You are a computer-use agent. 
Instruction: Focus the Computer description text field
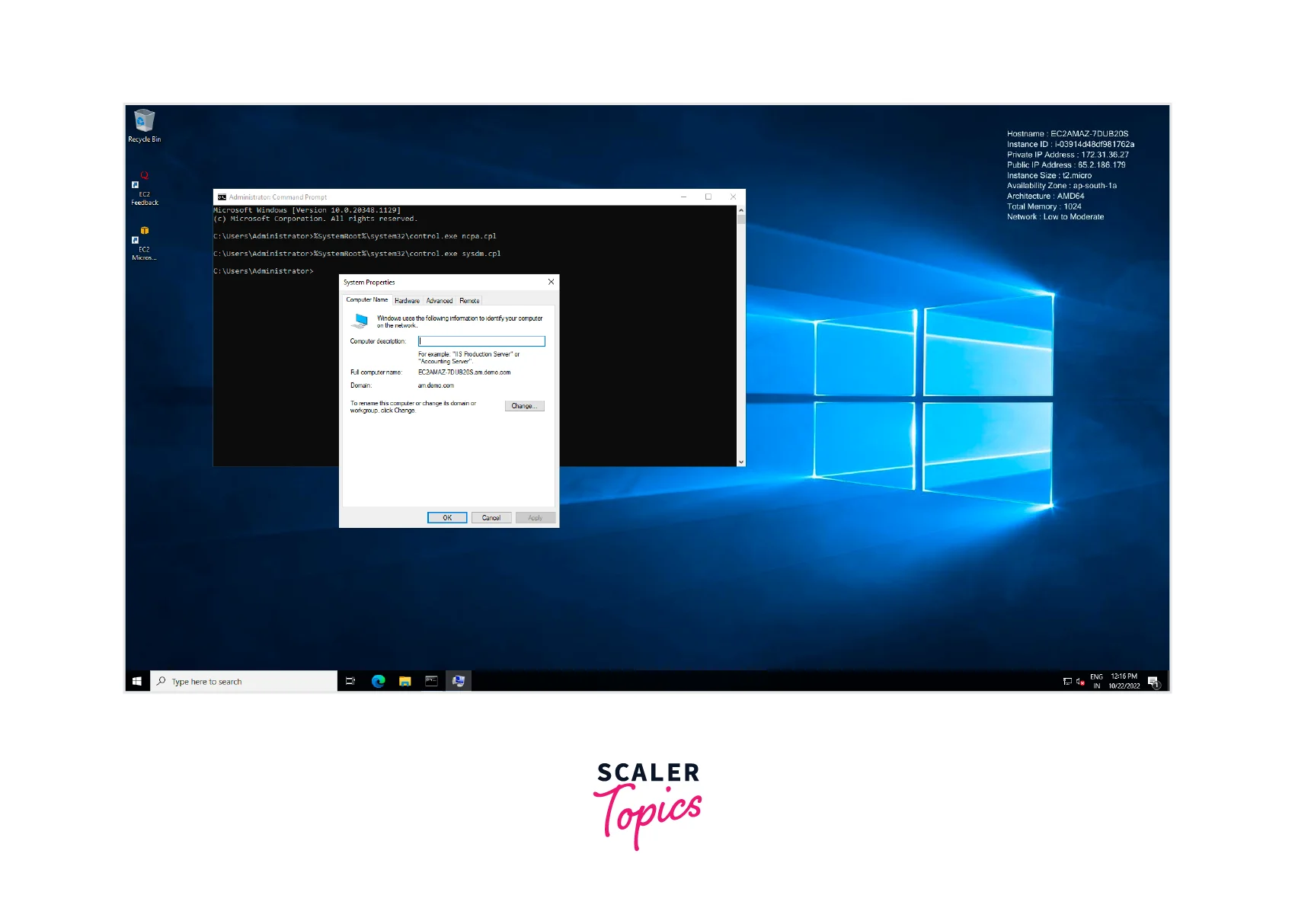pyautogui.click(x=481, y=341)
